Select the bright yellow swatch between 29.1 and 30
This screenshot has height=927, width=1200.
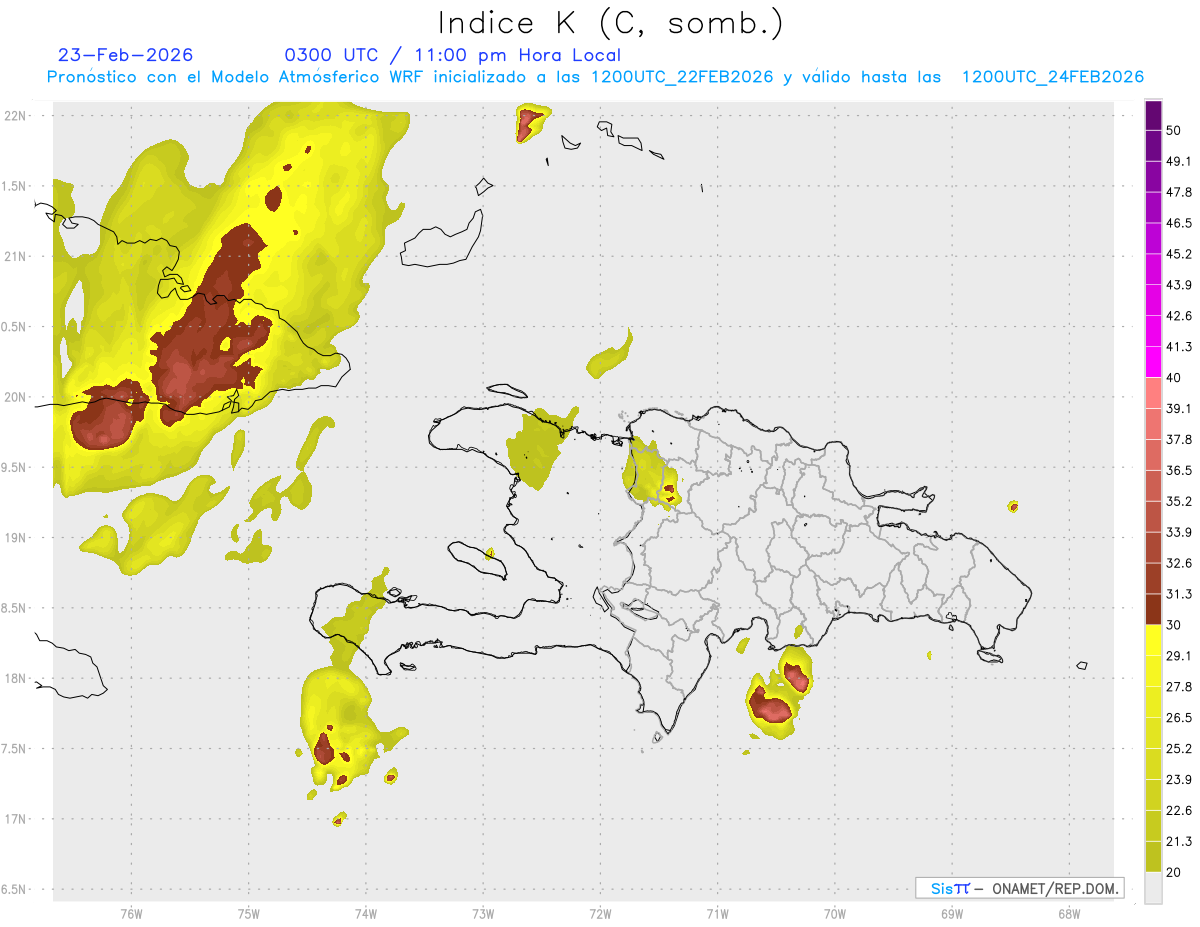point(1153,640)
